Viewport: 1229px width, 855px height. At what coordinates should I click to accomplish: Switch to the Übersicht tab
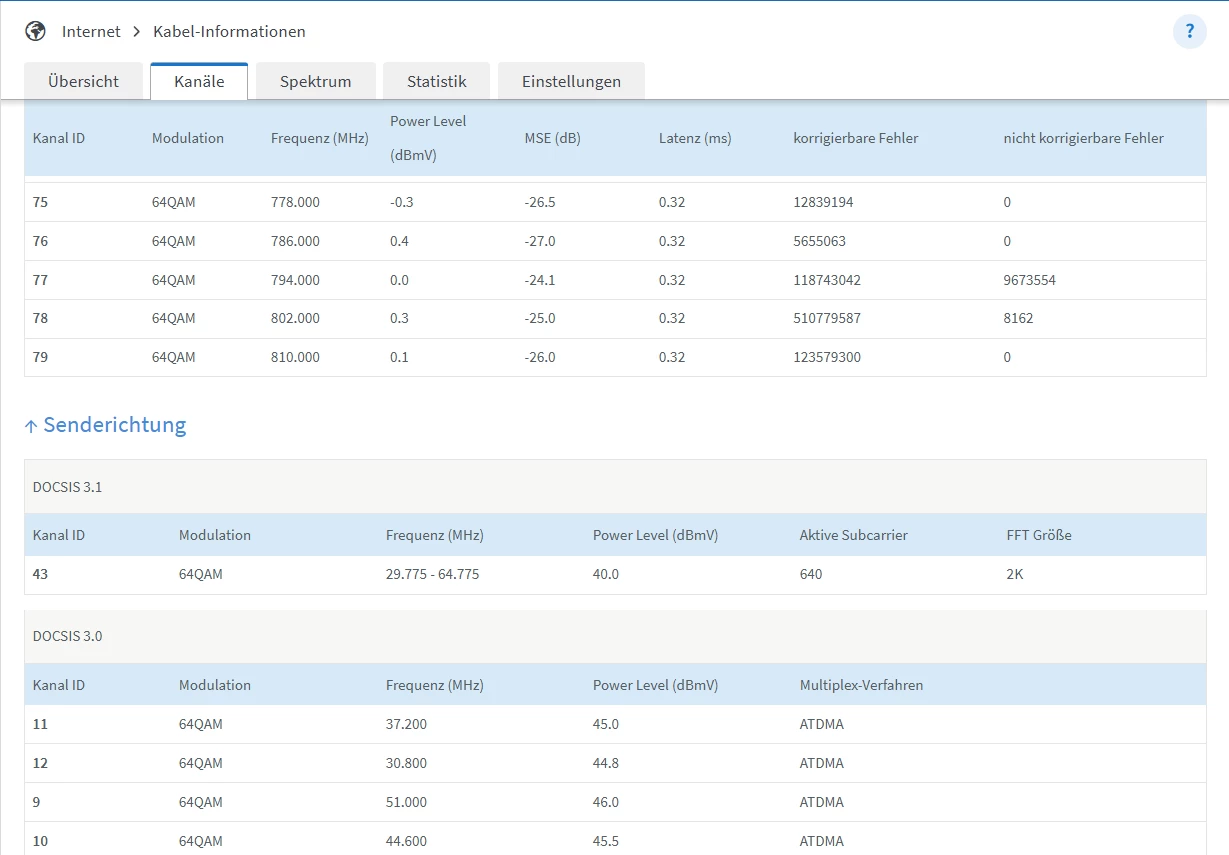83,82
